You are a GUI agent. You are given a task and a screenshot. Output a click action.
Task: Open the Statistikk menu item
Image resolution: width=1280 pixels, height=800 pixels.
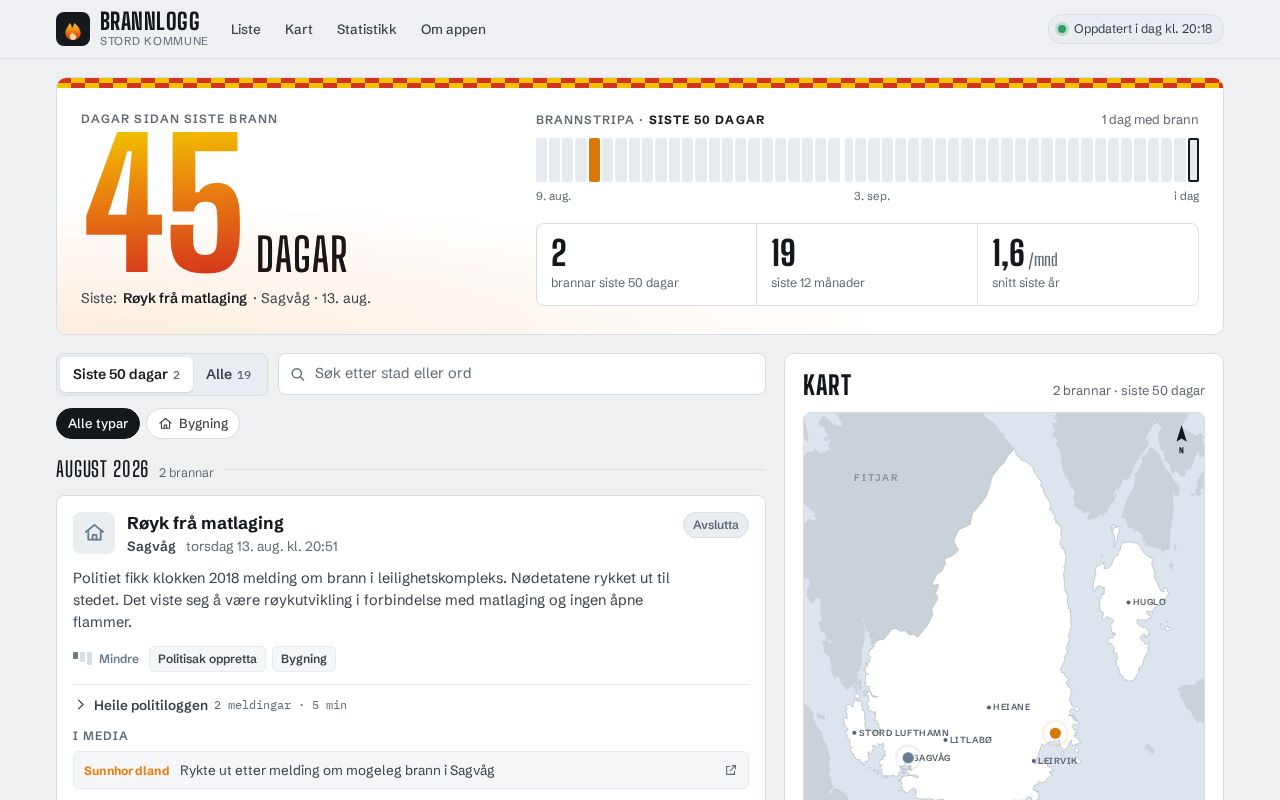[x=366, y=29]
